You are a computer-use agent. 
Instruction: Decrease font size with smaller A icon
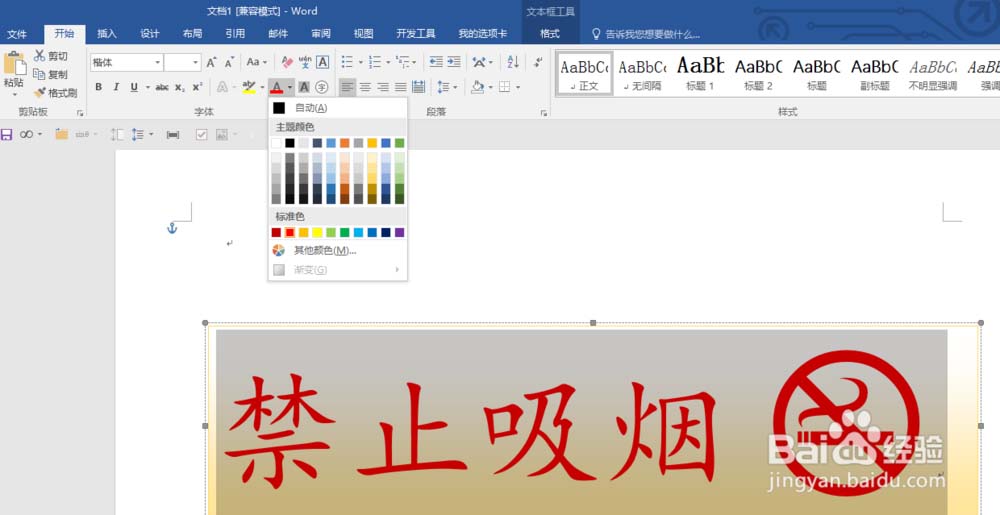tap(230, 62)
